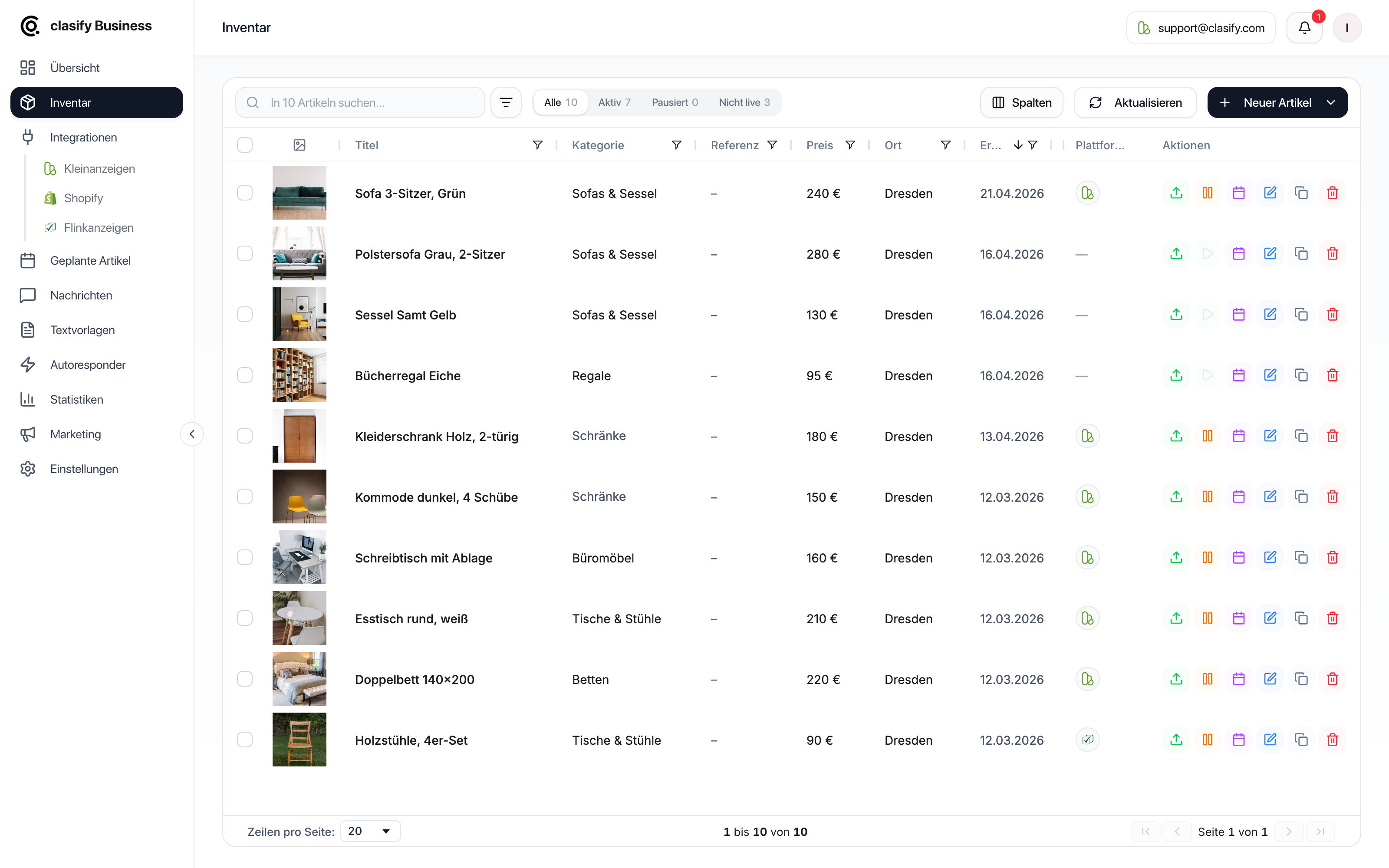Duplicate the Bücherregal Eiche item
1389x868 pixels.
(1301, 375)
